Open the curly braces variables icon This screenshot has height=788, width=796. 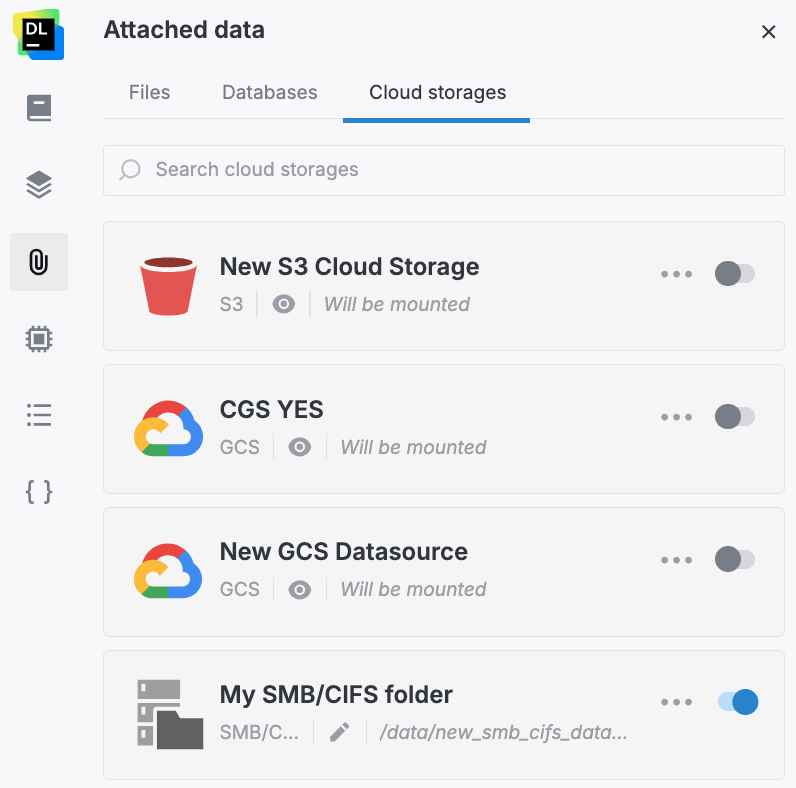39,491
